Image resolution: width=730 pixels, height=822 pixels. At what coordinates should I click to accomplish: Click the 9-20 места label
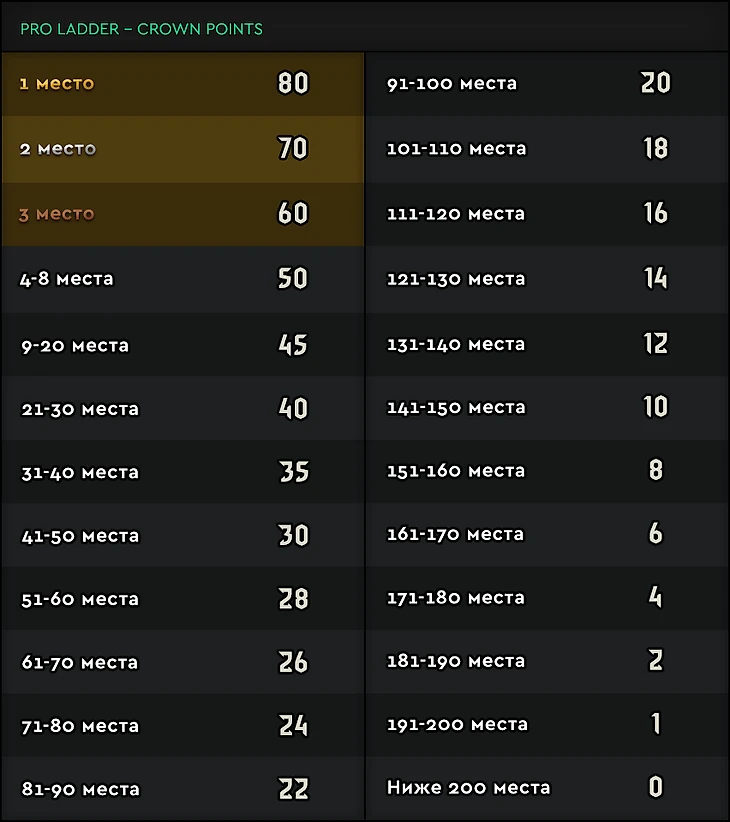[x=75, y=346]
